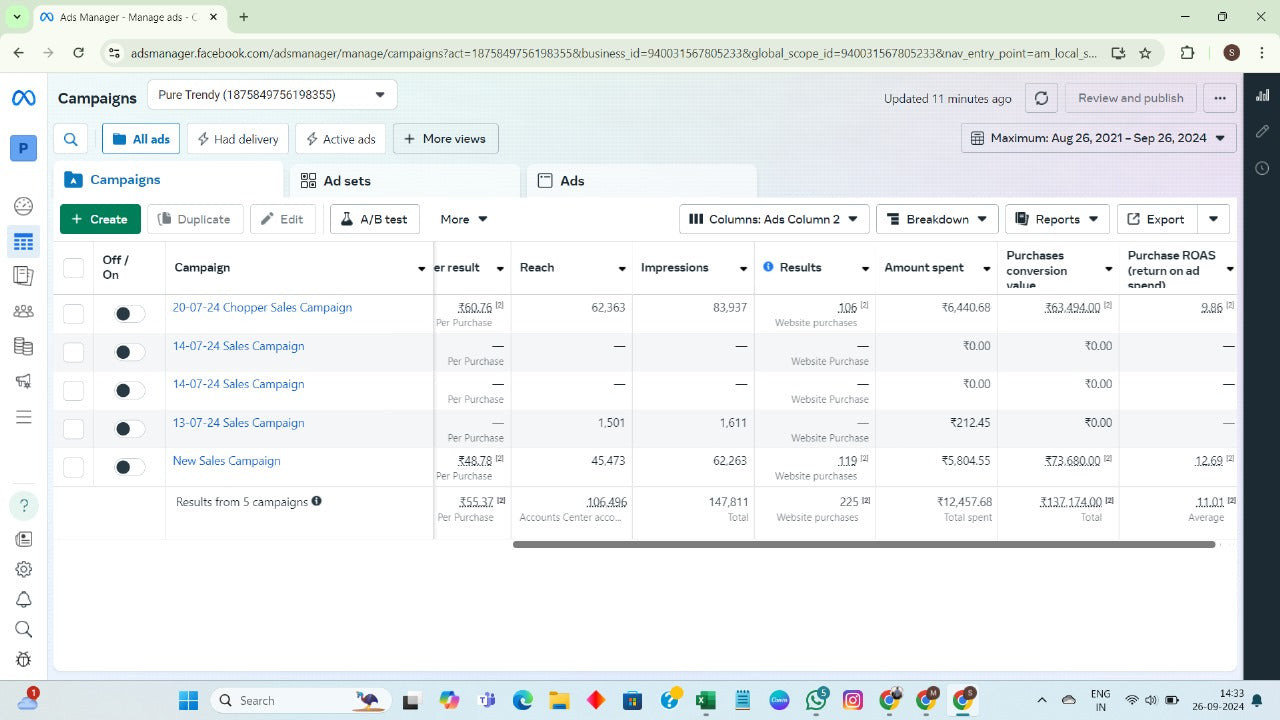
Task: Open the 13-07-24 Sales Campaign link
Action: pos(238,423)
